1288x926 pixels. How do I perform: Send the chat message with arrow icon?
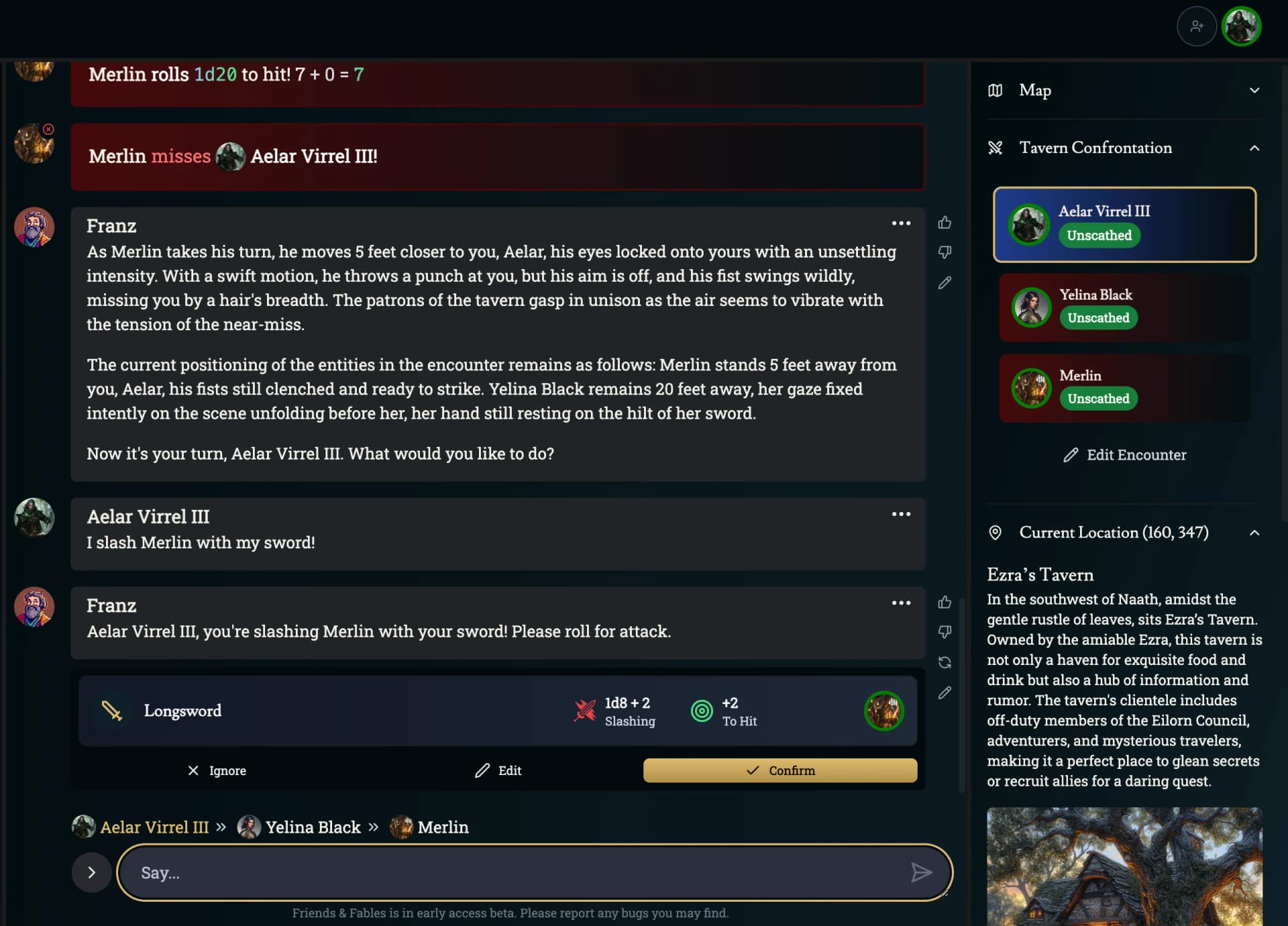pos(921,872)
